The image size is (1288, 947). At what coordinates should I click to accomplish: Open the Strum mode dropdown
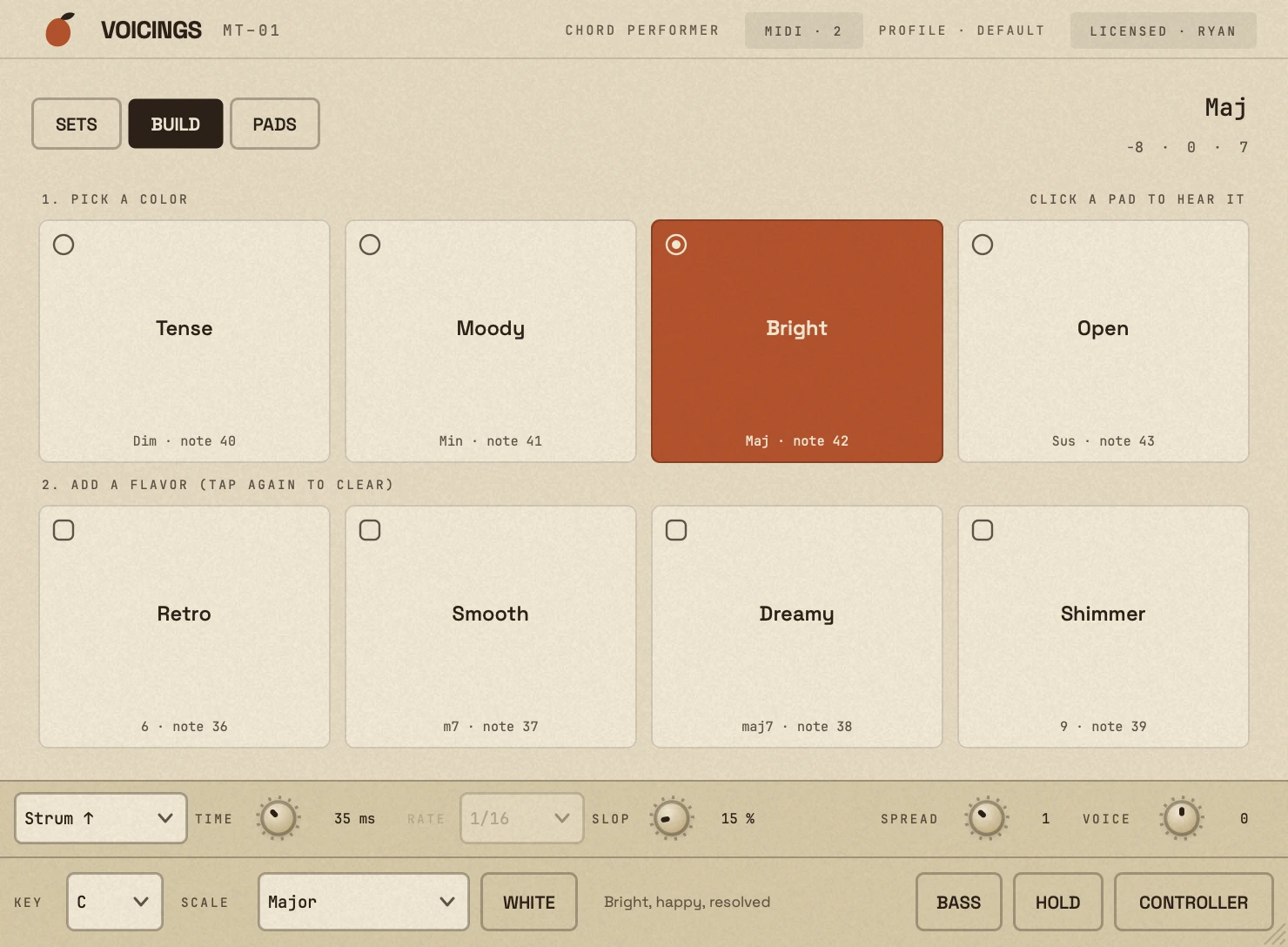101,818
